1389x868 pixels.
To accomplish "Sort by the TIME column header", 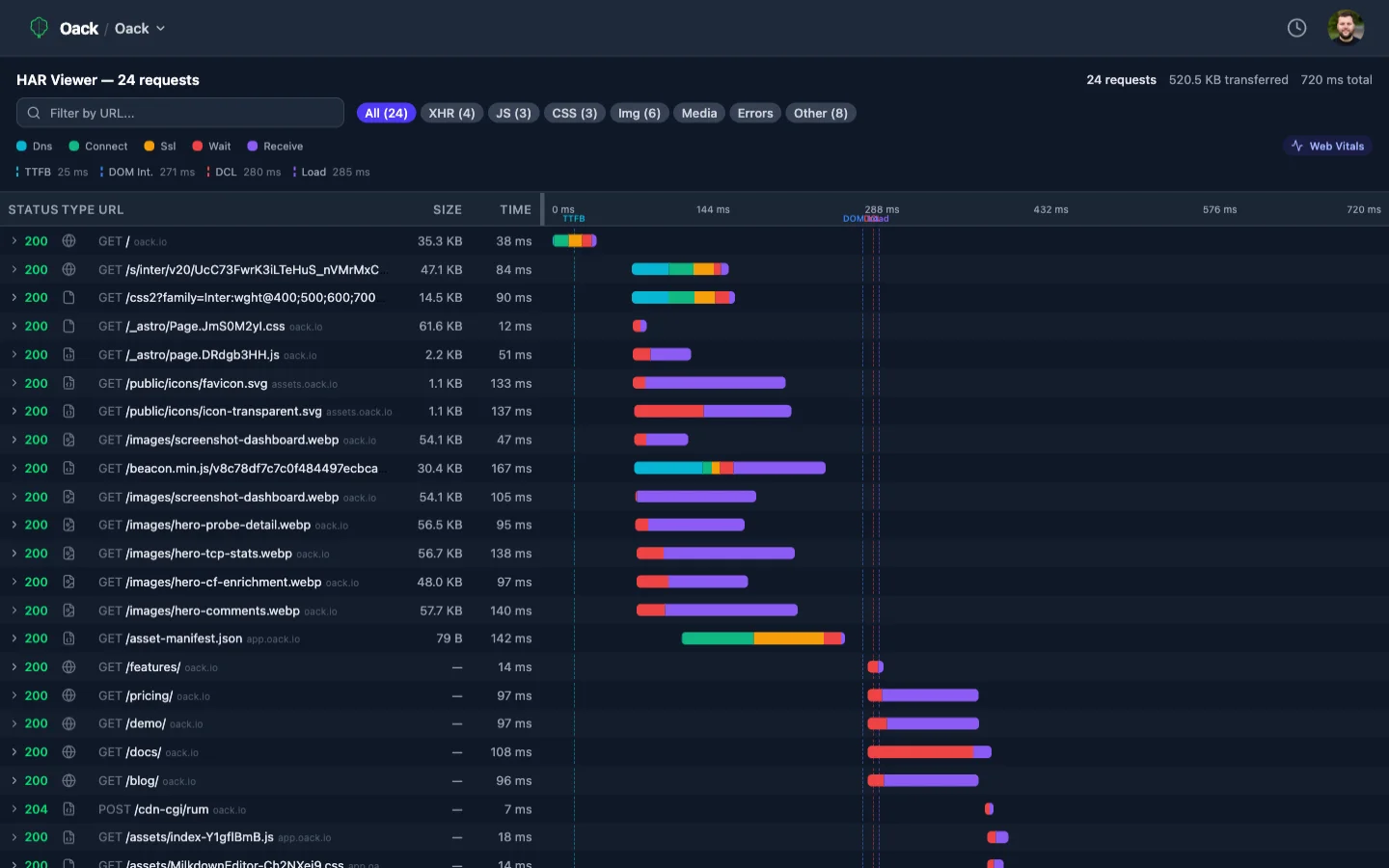I will tap(515, 209).
